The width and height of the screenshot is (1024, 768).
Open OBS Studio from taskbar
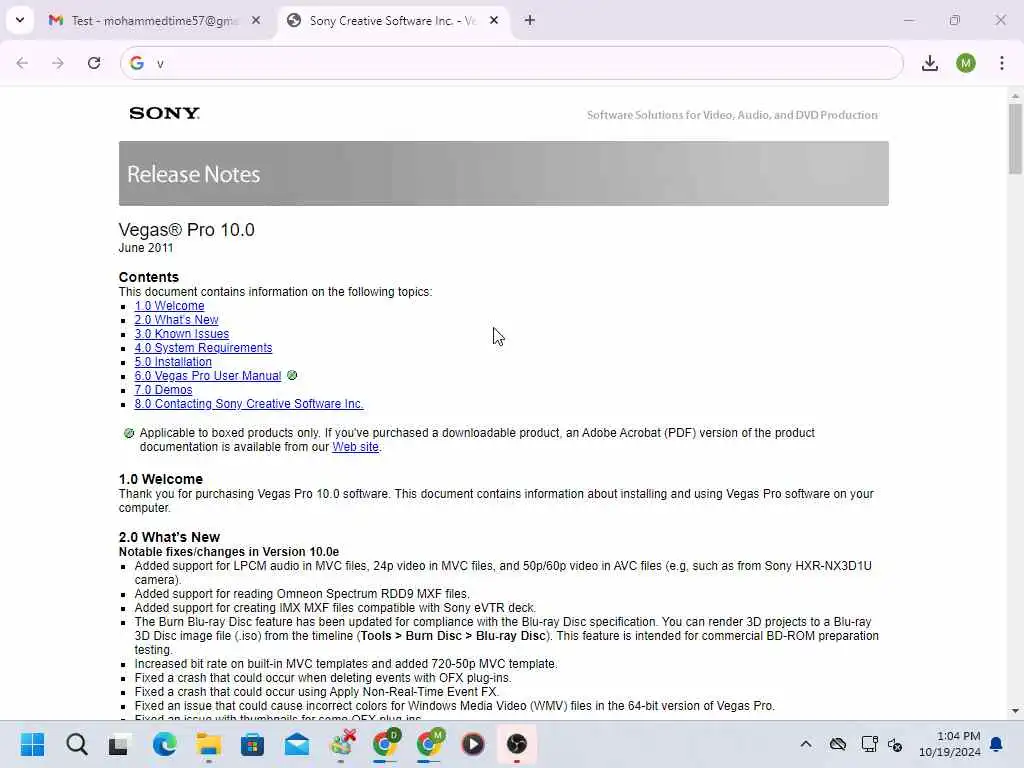pyautogui.click(x=517, y=744)
